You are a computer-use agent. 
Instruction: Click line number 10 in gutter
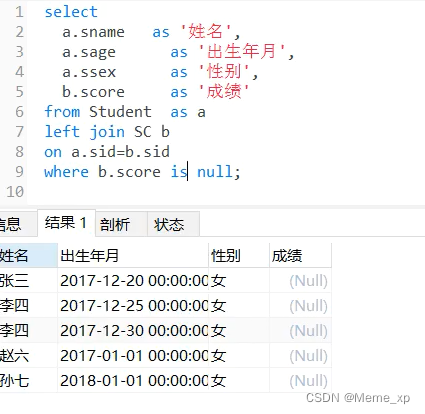[15, 192]
